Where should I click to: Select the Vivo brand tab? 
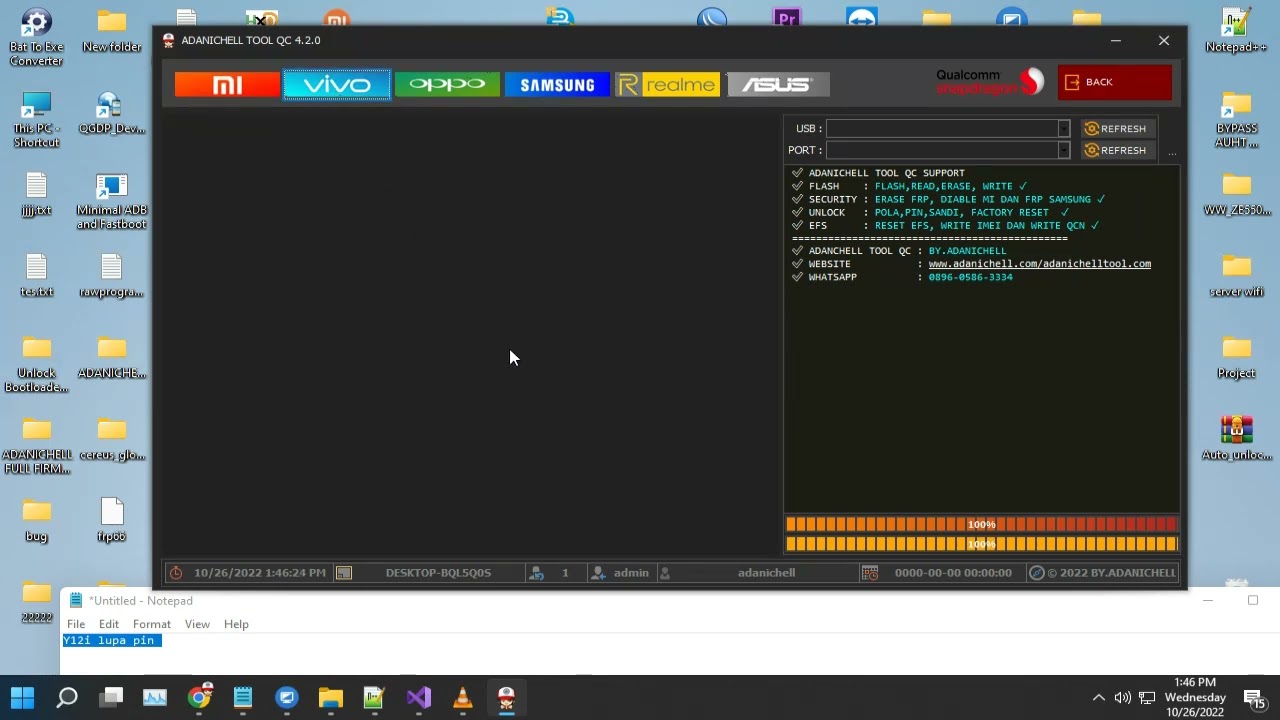click(337, 85)
